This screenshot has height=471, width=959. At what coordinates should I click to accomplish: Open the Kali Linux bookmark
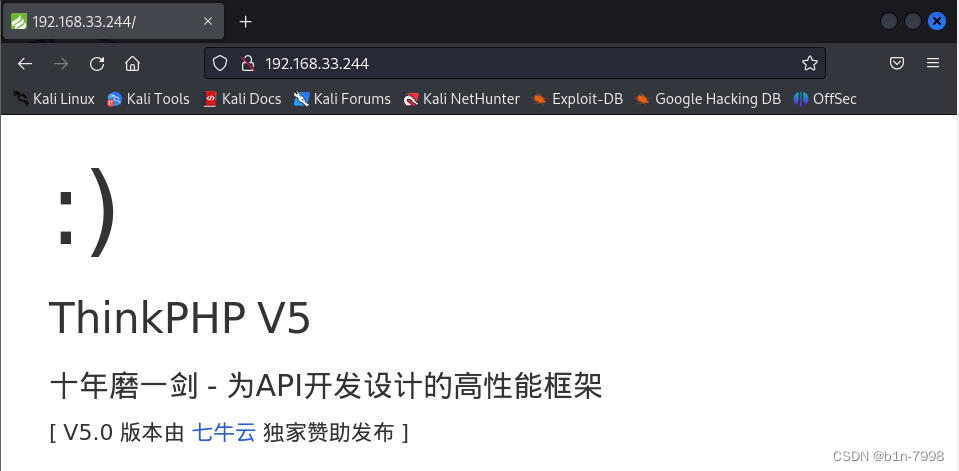point(54,98)
